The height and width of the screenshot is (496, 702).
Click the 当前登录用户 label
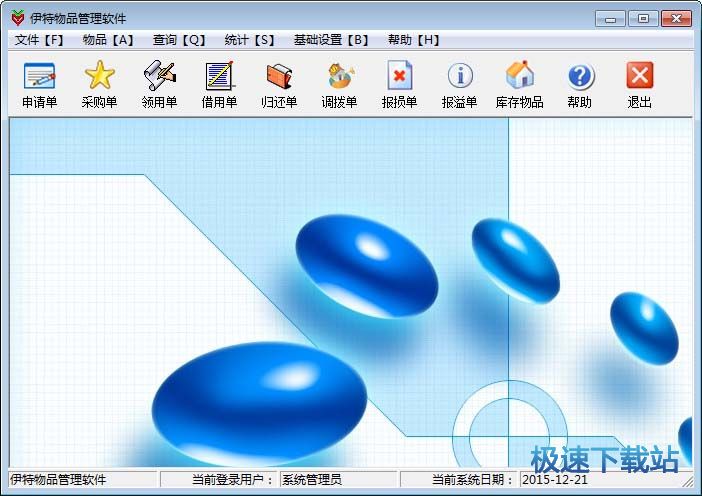pyautogui.click(x=232, y=479)
